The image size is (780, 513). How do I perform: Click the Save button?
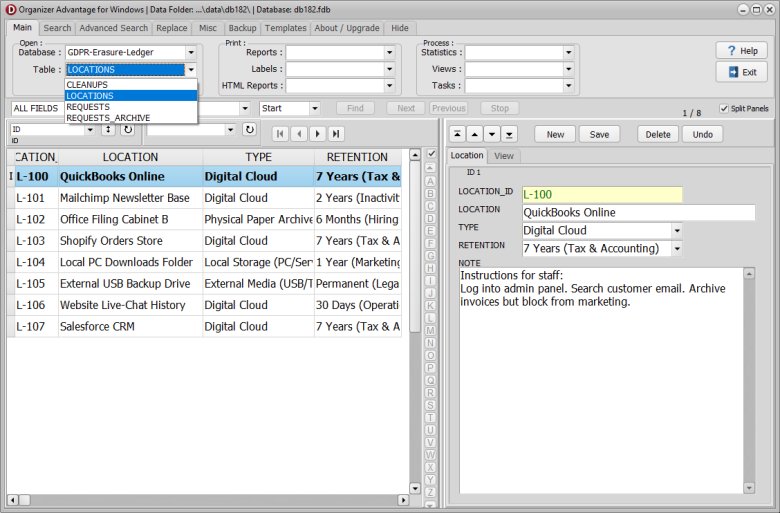[x=599, y=134]
